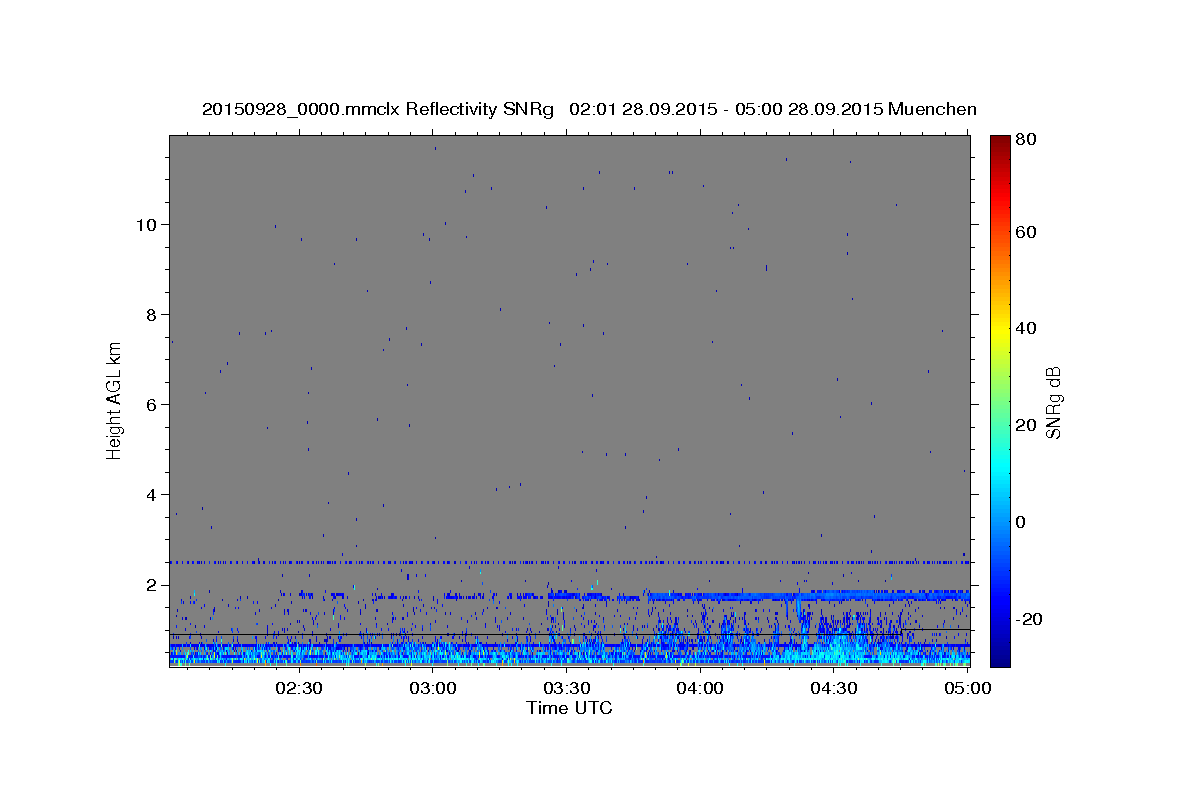Screen dimensions: 1200x800
Task: Click the 02:30 time axis tick label
Action: click(x=298, y=688)
